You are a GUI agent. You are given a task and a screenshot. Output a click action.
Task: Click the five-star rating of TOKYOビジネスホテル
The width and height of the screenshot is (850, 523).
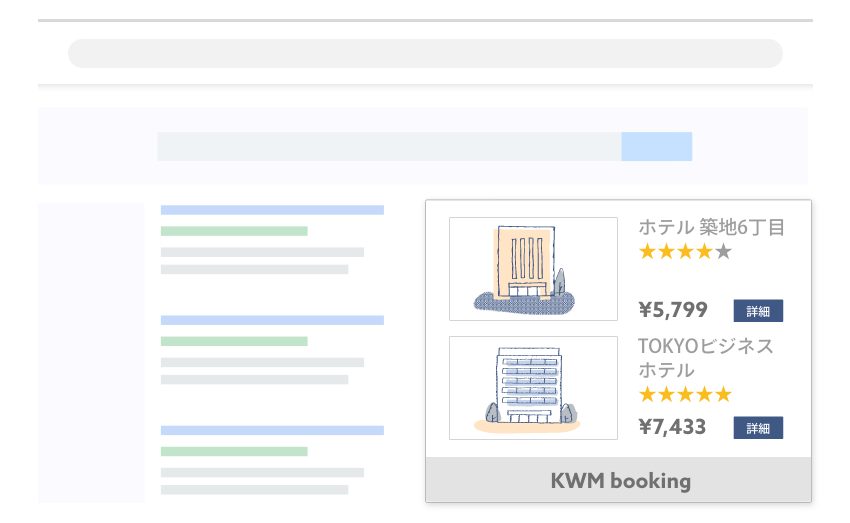click(685, 395)
